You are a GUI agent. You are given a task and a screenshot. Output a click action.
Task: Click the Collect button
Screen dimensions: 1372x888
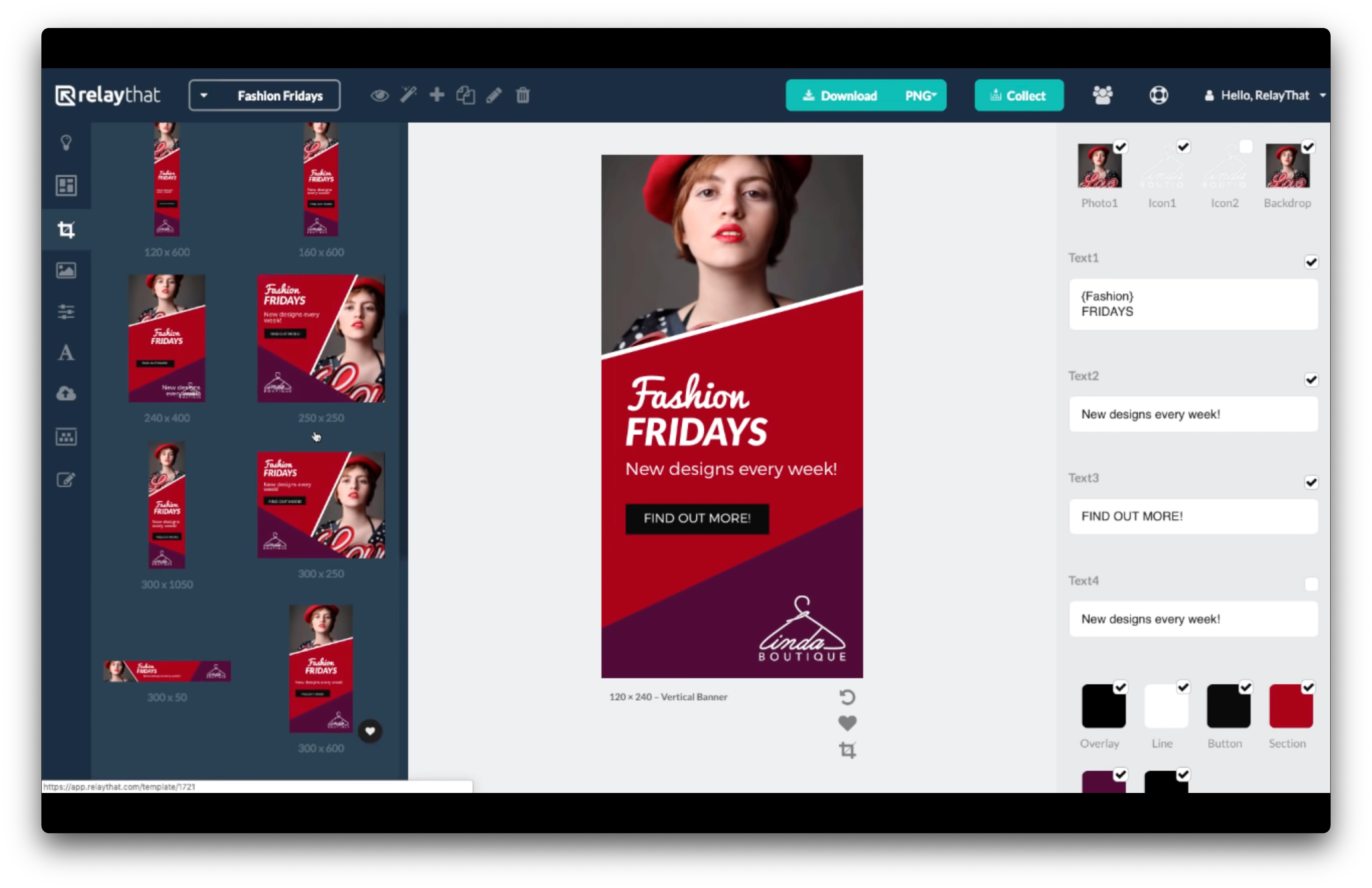pos(1019,95)
